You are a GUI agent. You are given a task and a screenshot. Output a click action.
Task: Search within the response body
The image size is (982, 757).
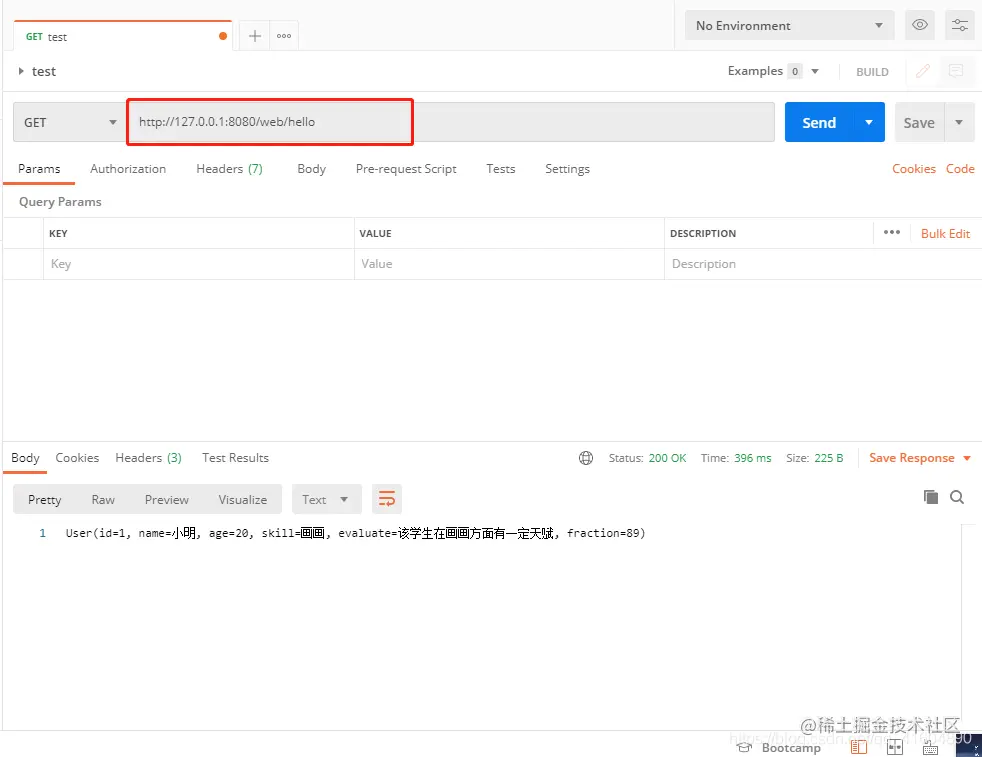tap(956, 497)
